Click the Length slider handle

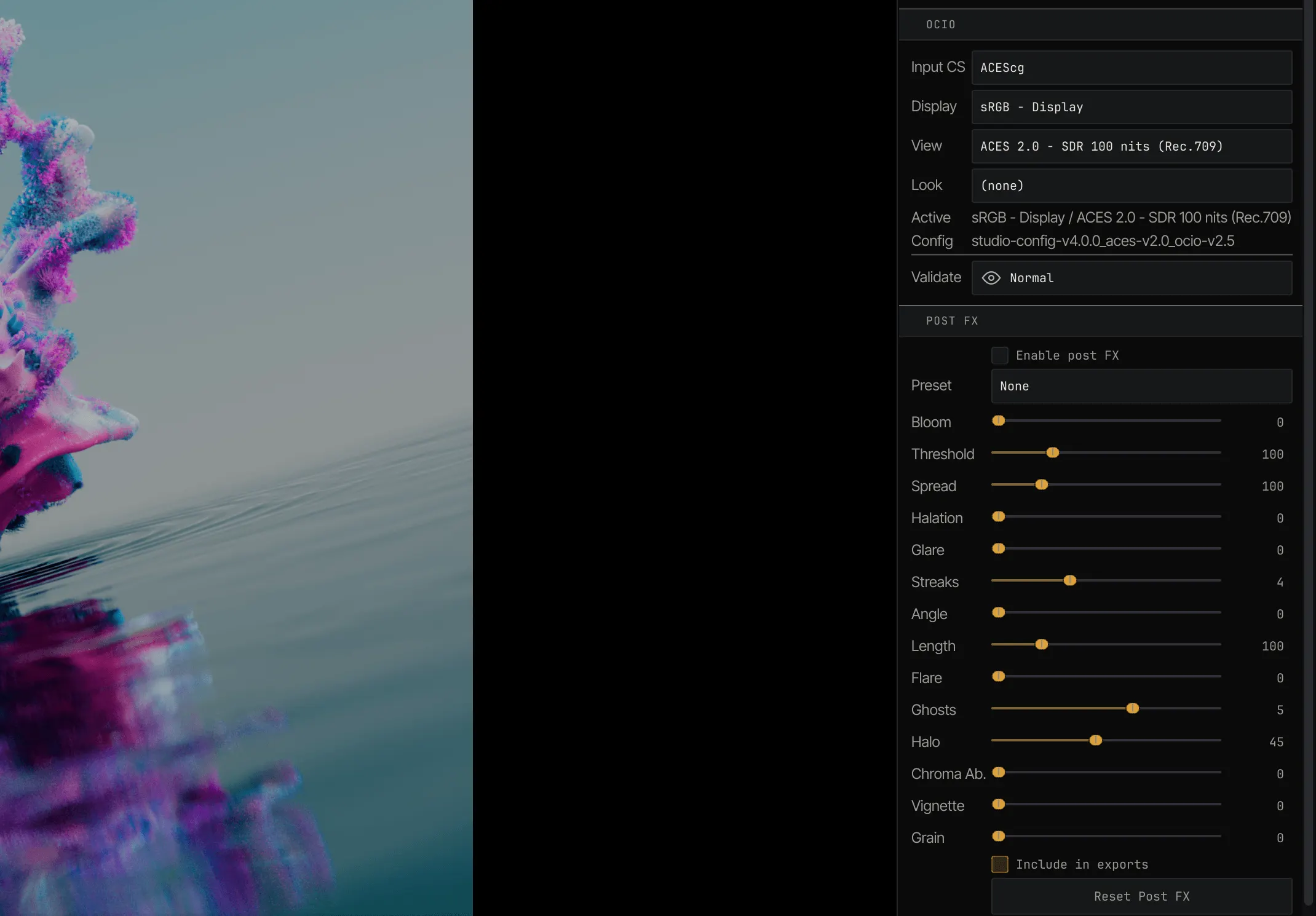coord(1042,644)
